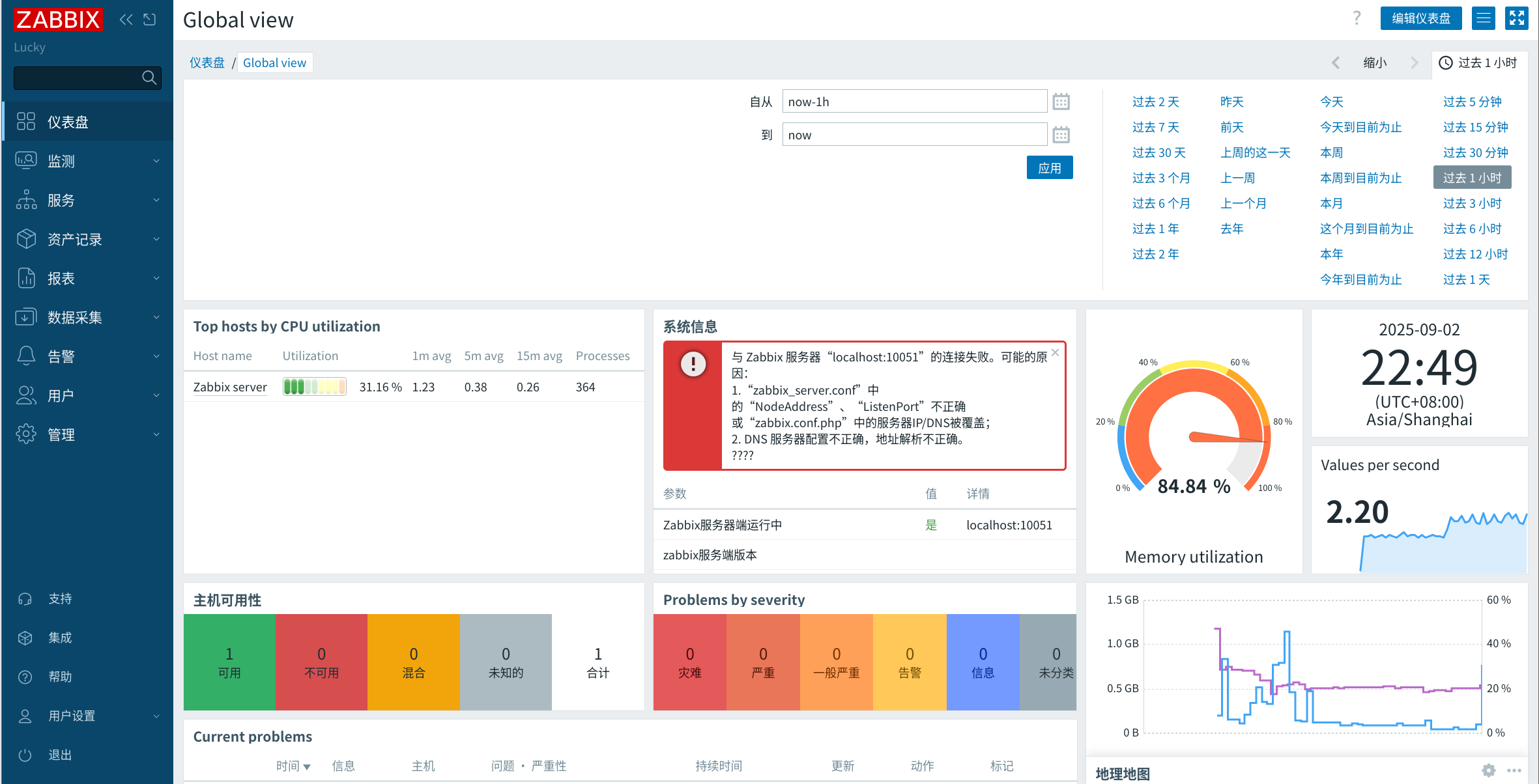
Task: Open calendar picker for 到 field
Action: click(x=1061, y=135)
